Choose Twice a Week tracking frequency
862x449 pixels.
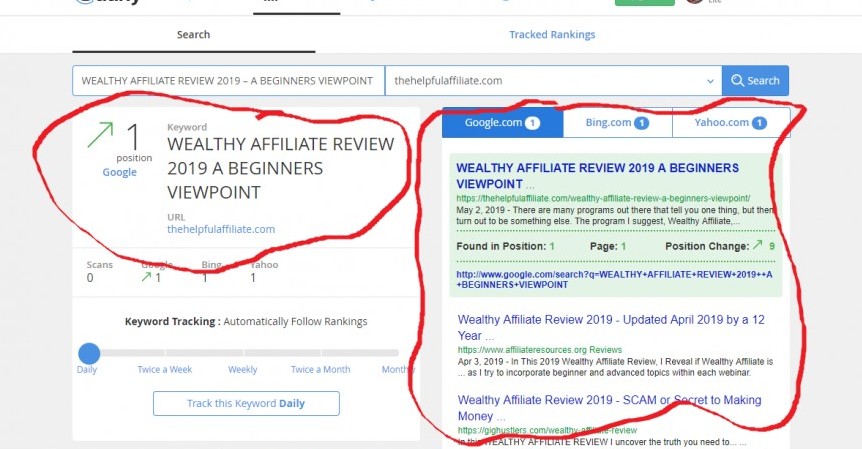[164, 369]
